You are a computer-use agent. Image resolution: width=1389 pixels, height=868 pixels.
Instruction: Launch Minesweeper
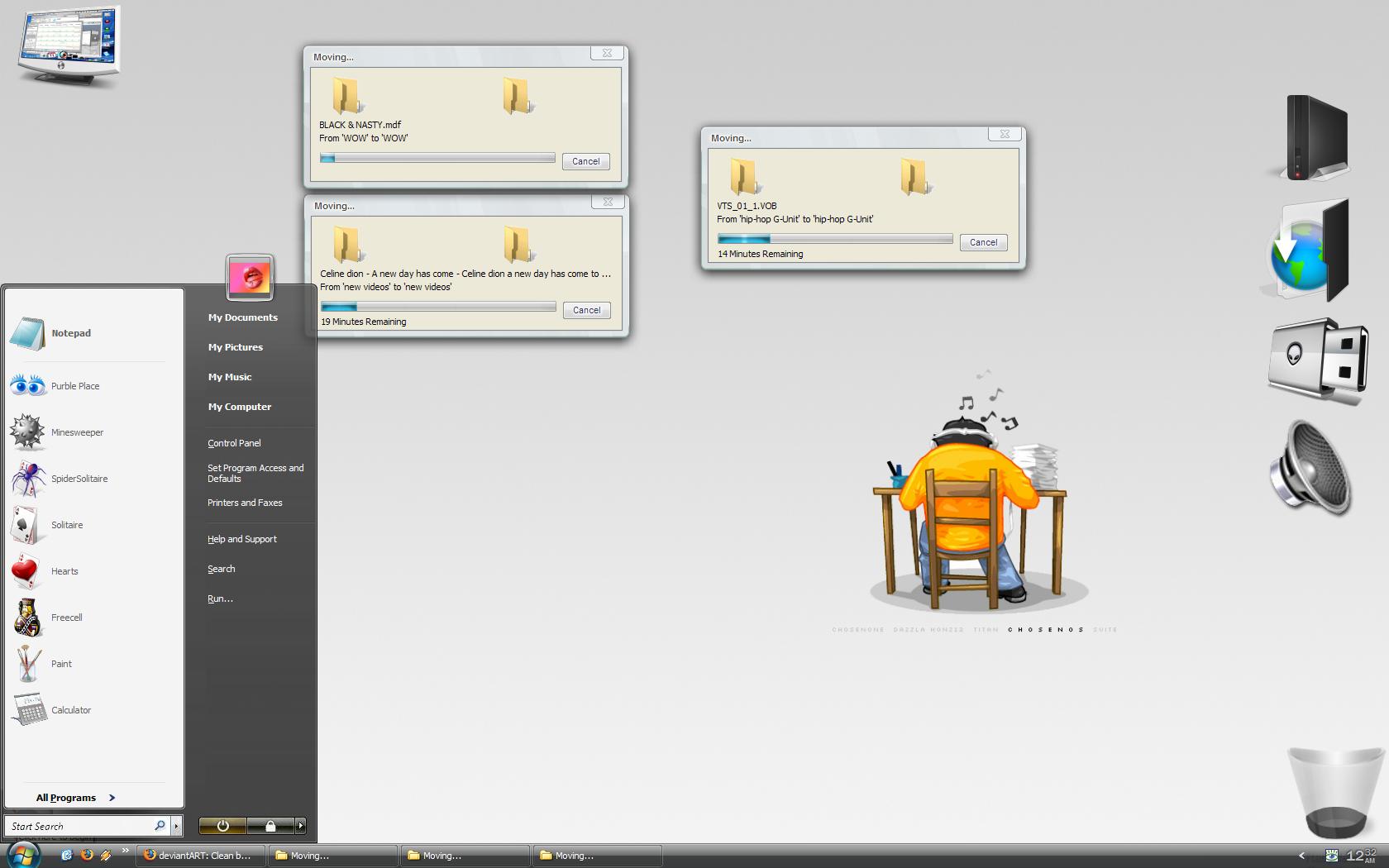[x=77, y=432]
